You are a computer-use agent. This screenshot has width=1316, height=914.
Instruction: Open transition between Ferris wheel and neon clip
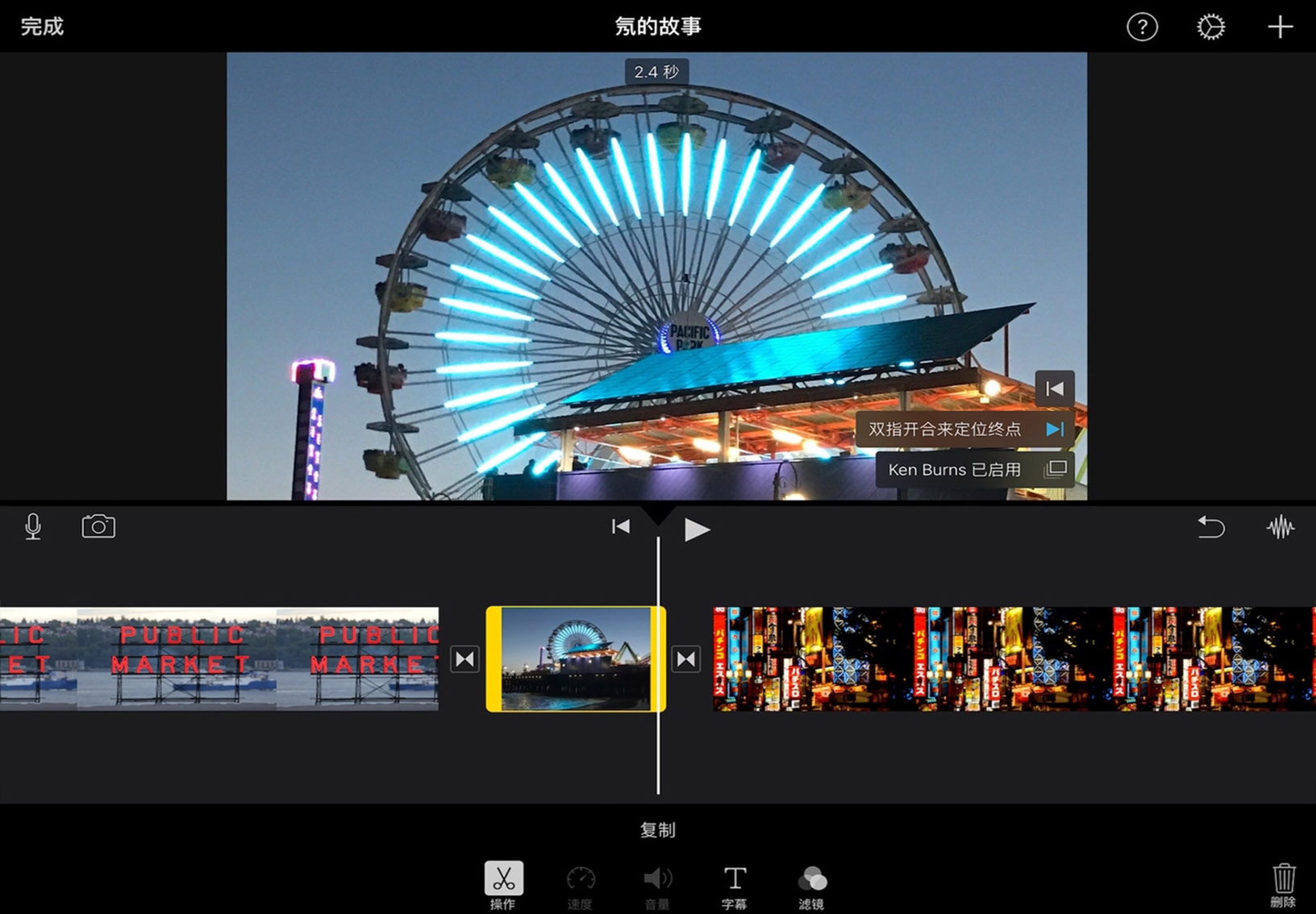[686, 659]
